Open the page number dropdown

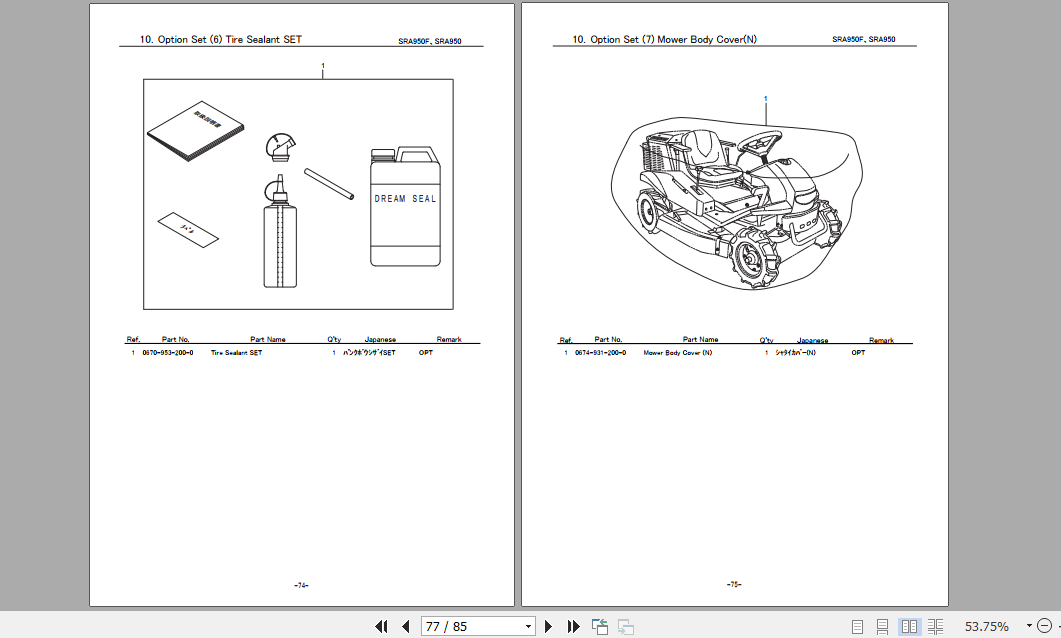tap(528, 625)
